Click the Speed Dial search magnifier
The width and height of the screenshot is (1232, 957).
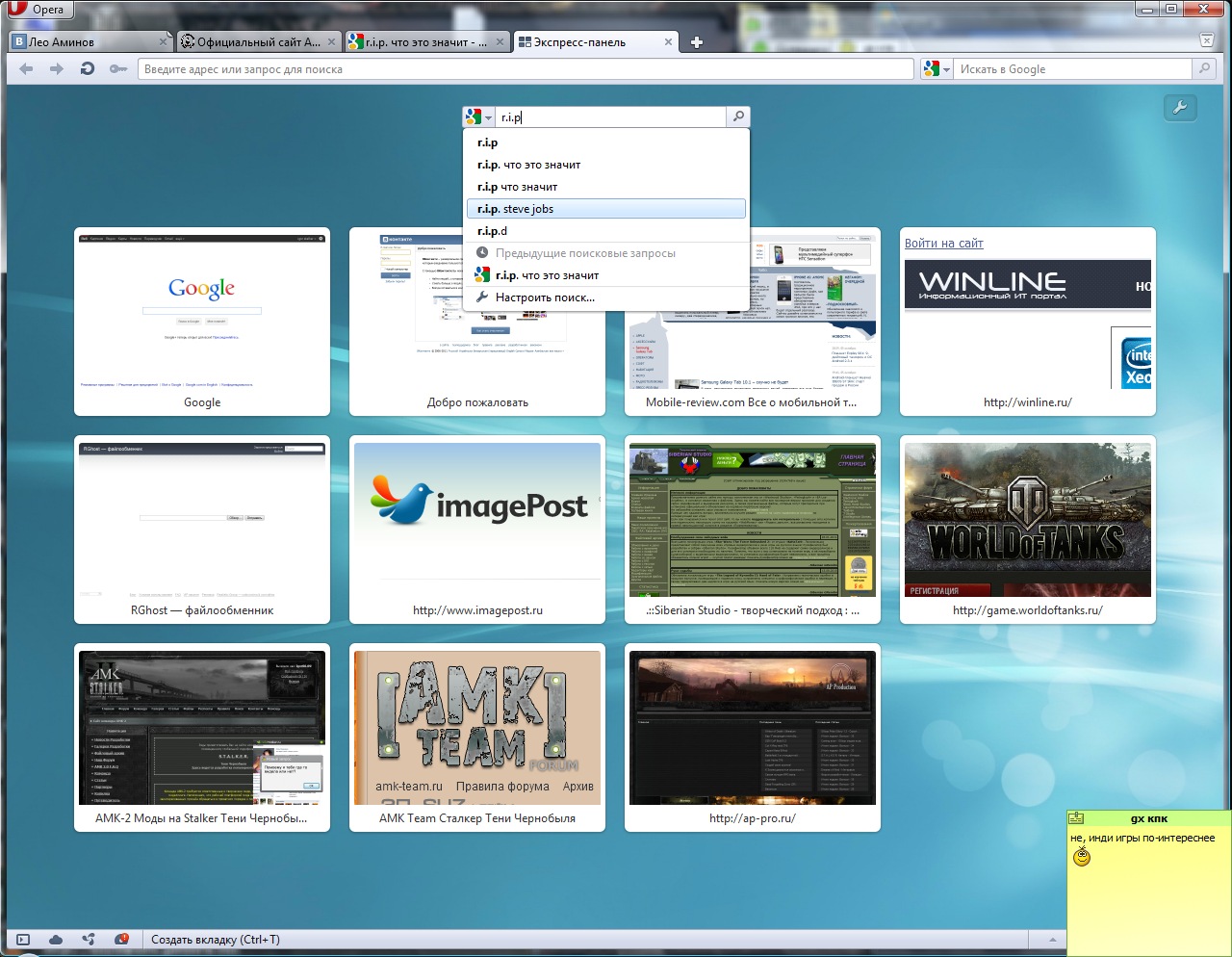coord(738,117)
